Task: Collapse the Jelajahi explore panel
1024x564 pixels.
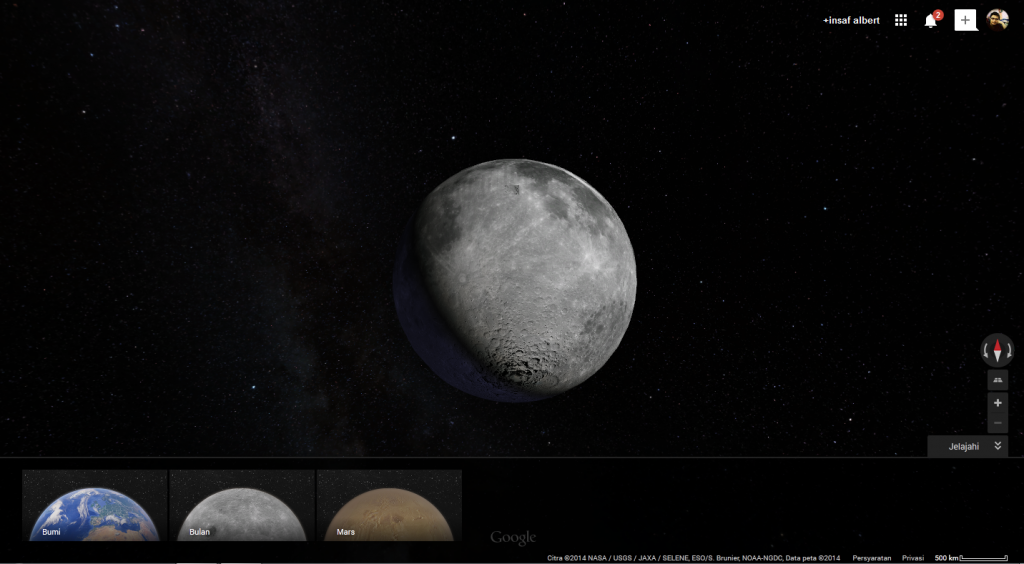Action: pyautogui.click(x=963, y=446)
